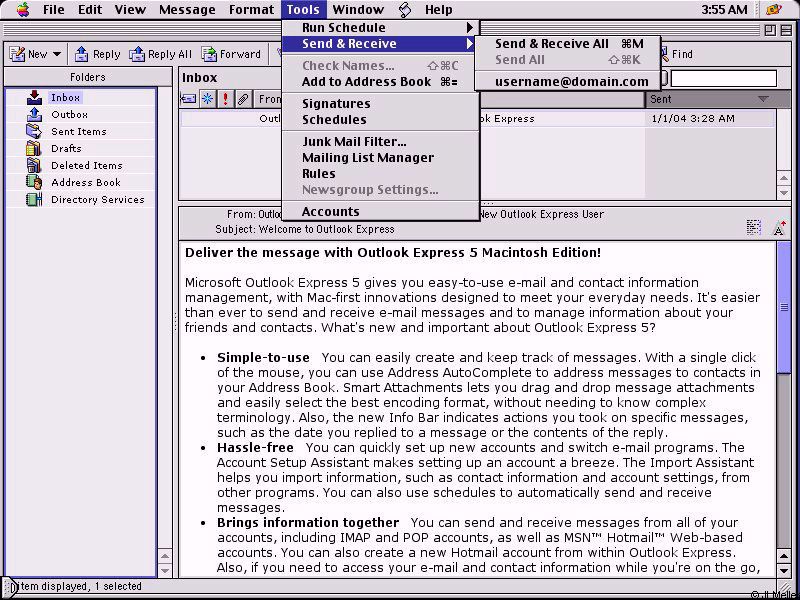Select the Drafts folder icon
Image resolution: width=800 pixels, height=600 pixels.
(34, 148)
